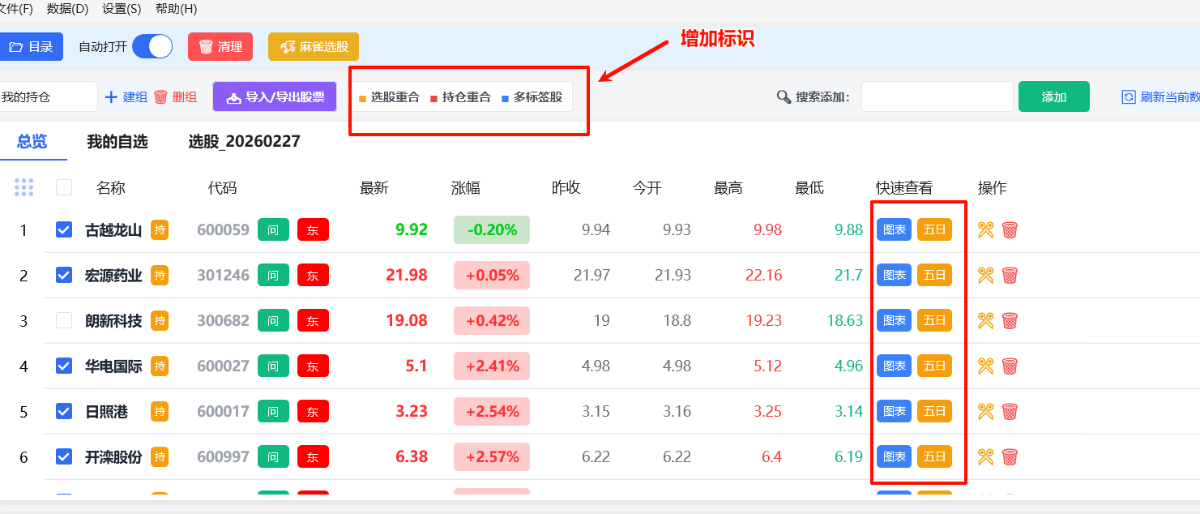This screenshot has width=1200, height=514.
Task: Click the scissors icon for 古越龙山
Action: (x=986, y=230)
